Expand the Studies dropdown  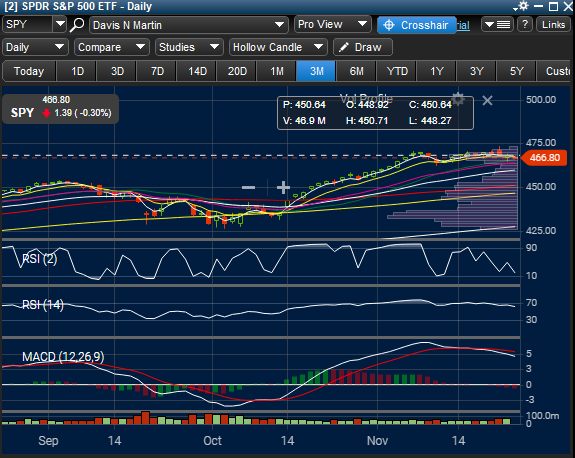[189, 47]
